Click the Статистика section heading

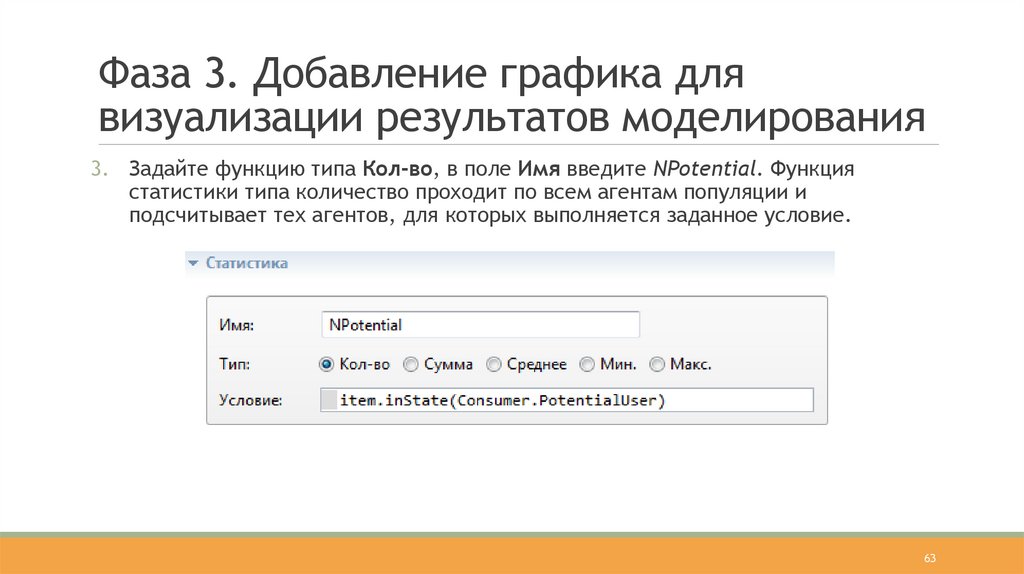click(x=246, y=263)
